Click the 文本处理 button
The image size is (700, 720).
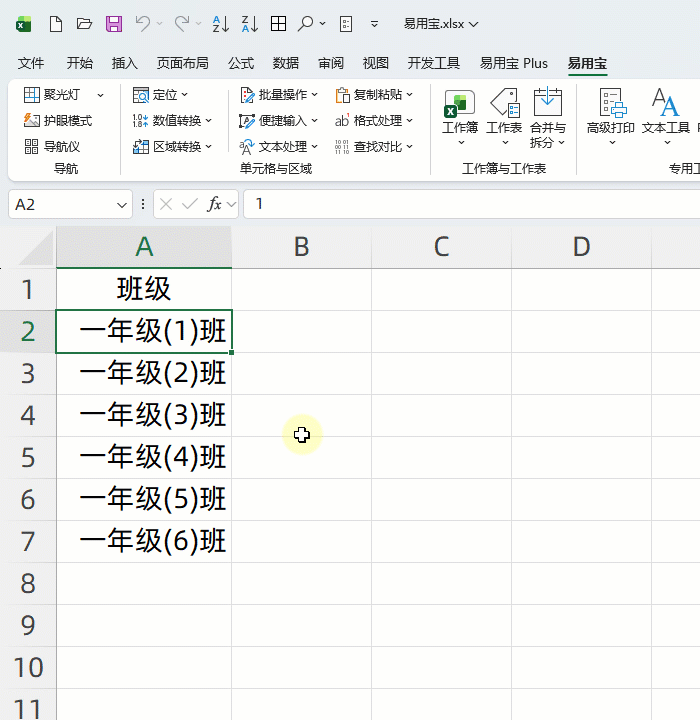279,147
